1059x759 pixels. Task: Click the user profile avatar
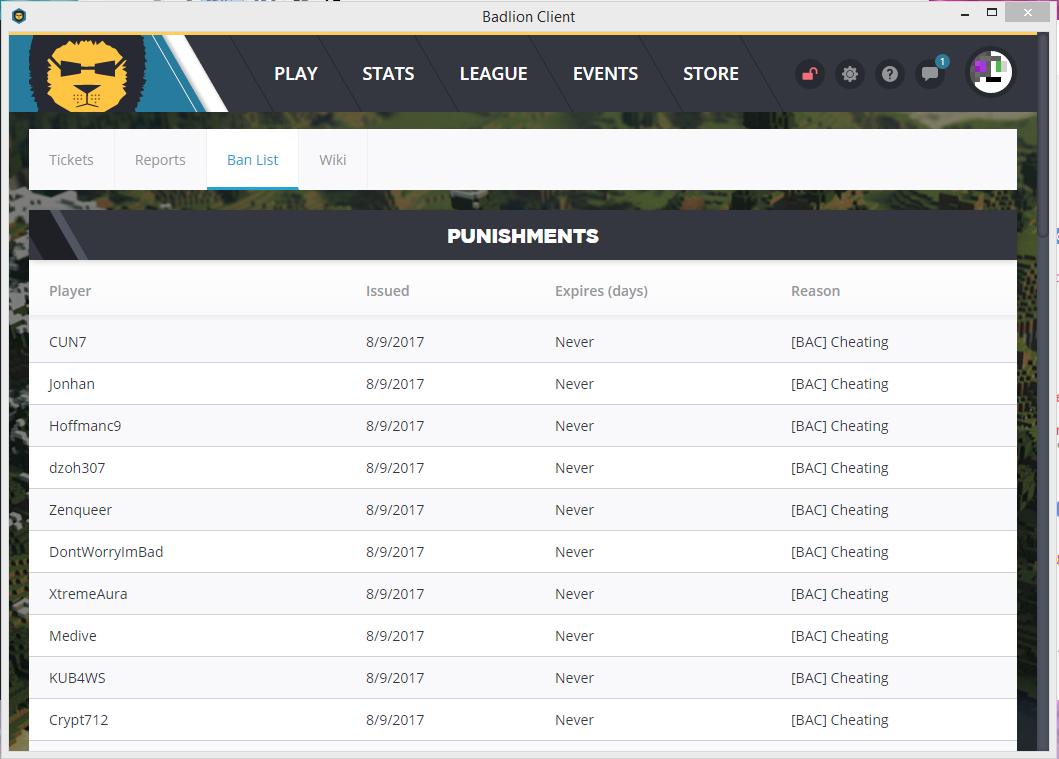point(991,72)
